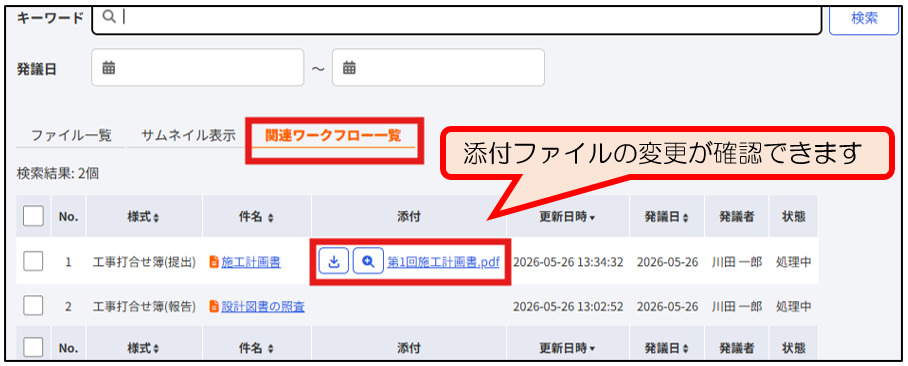This screenshot has width=908, height=366.
Task: Click the 状態 column header in top header
Action: click(x=793, y=217)
